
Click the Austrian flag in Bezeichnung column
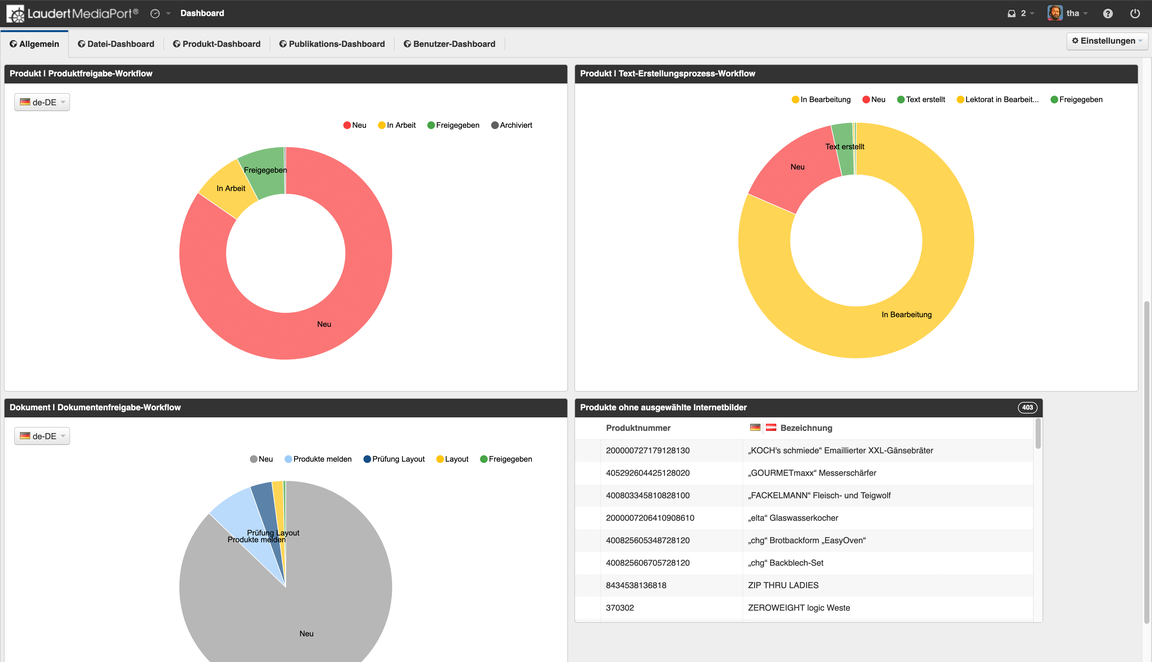coord(771,428)
